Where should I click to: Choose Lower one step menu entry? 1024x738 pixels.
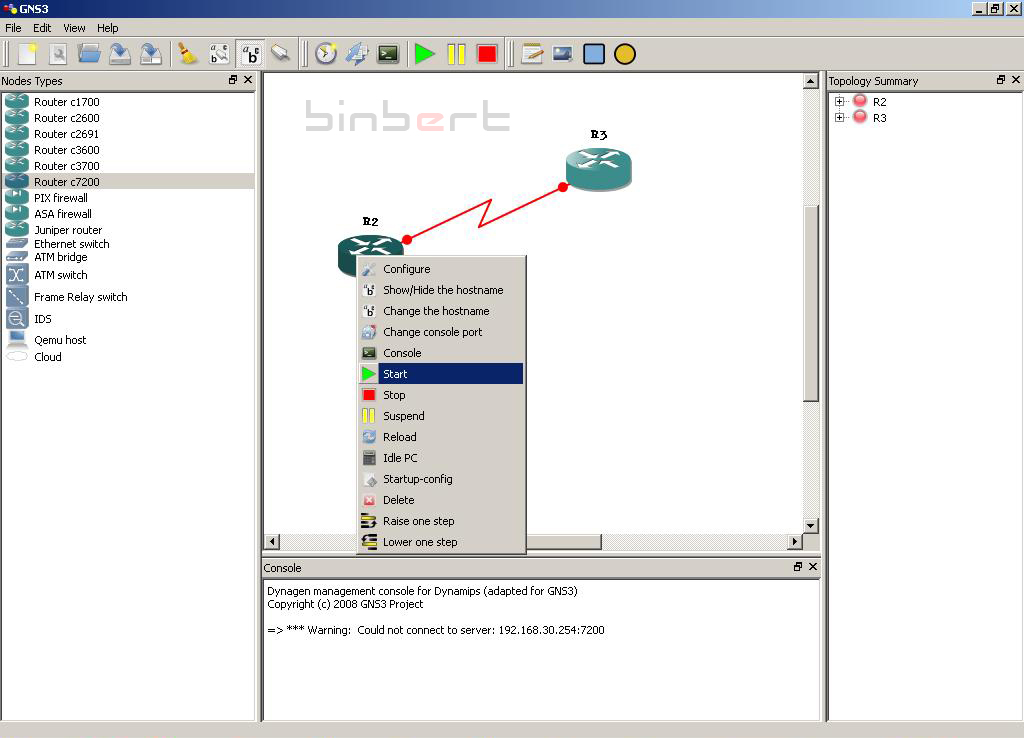(x=441, y=542)
